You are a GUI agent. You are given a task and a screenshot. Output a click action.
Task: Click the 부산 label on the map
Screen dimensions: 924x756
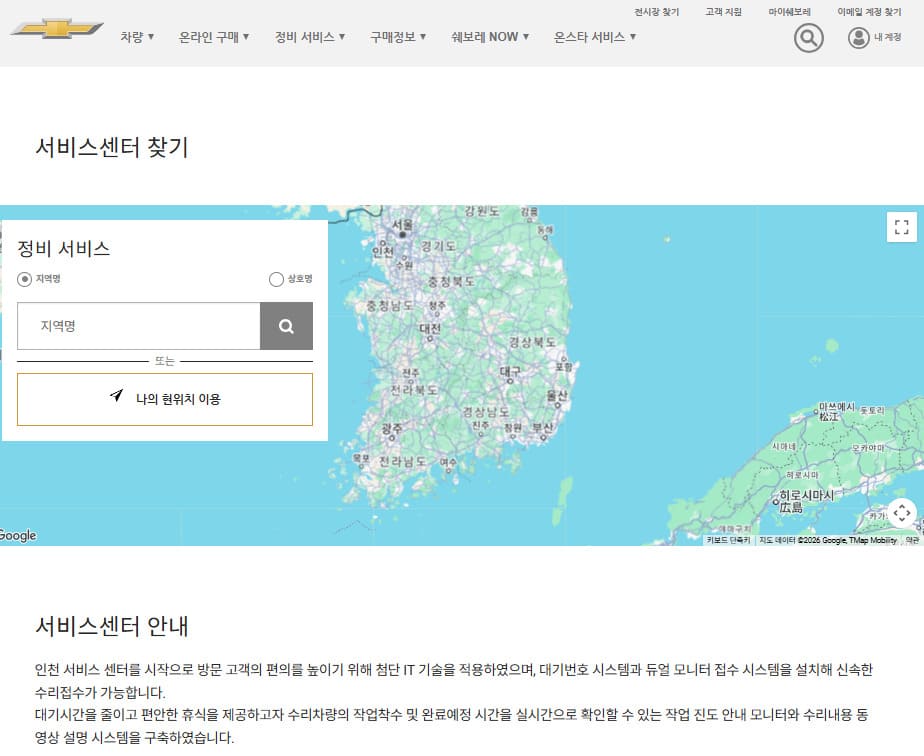tap(542, 427)
